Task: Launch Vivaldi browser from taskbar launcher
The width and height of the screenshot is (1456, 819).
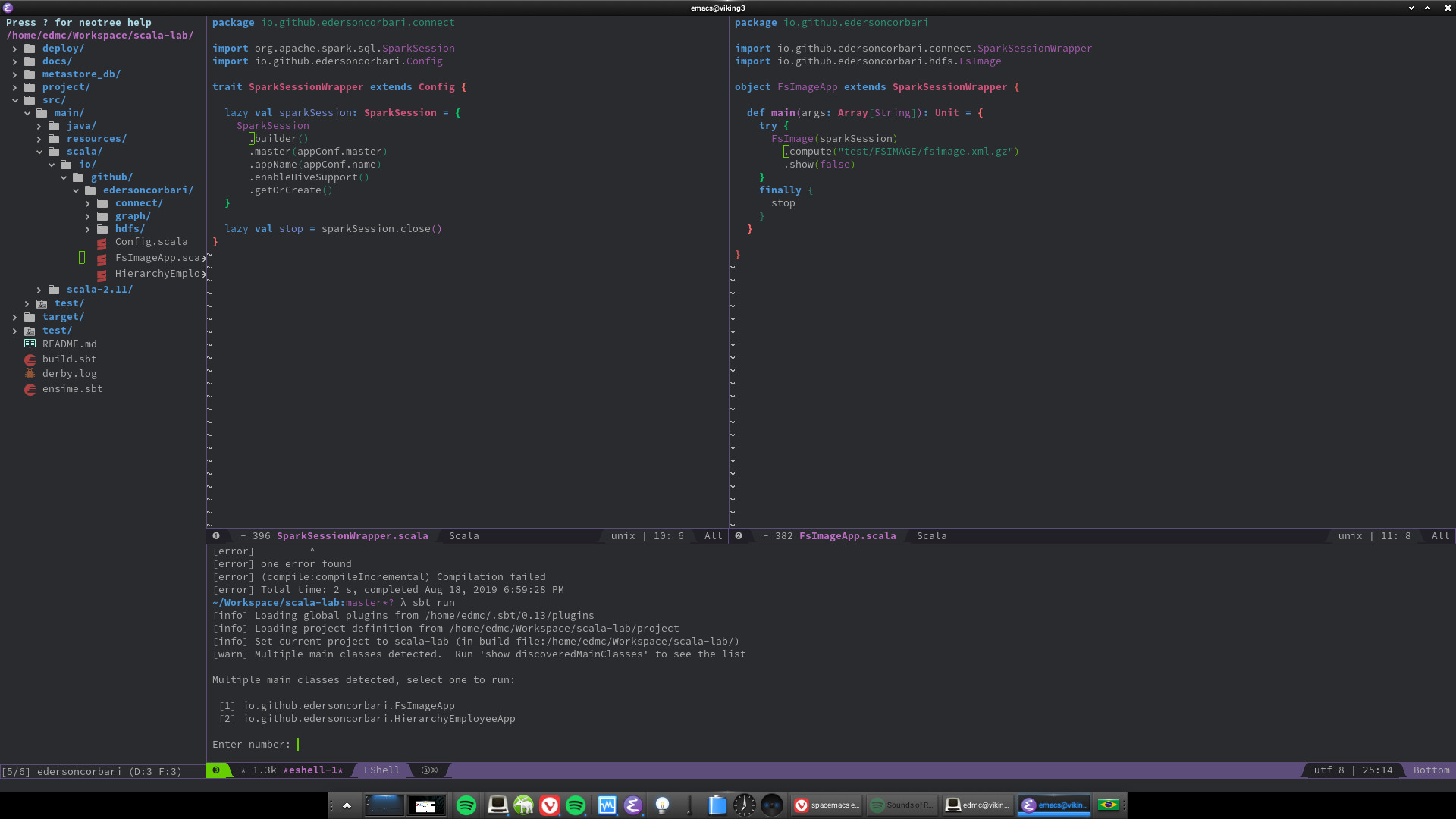Action: [550, 805]
